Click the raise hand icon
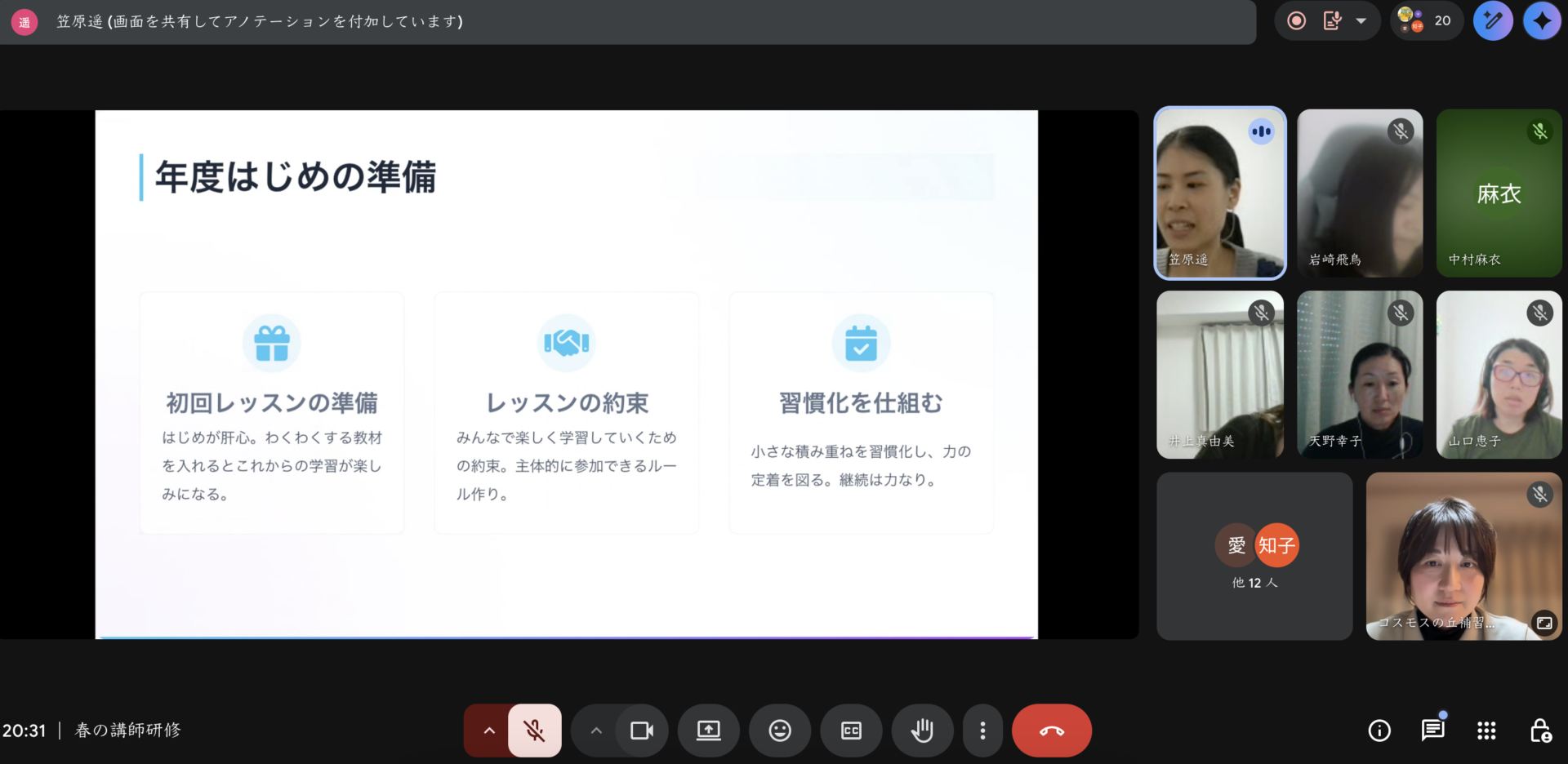Screen dimensions: 1568x764 click(x=922, y=731)
